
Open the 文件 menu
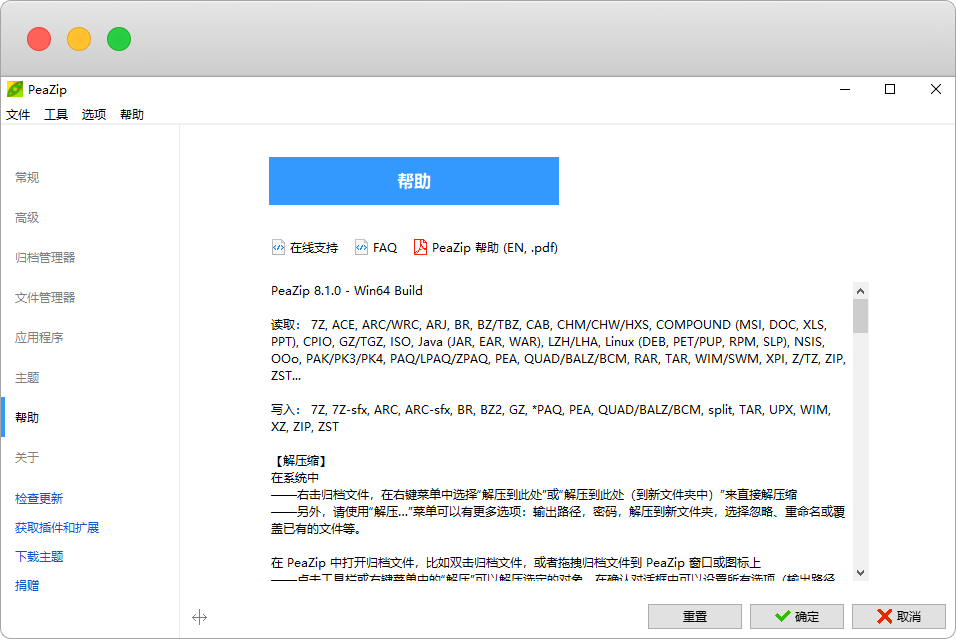(x=18, y=115)
